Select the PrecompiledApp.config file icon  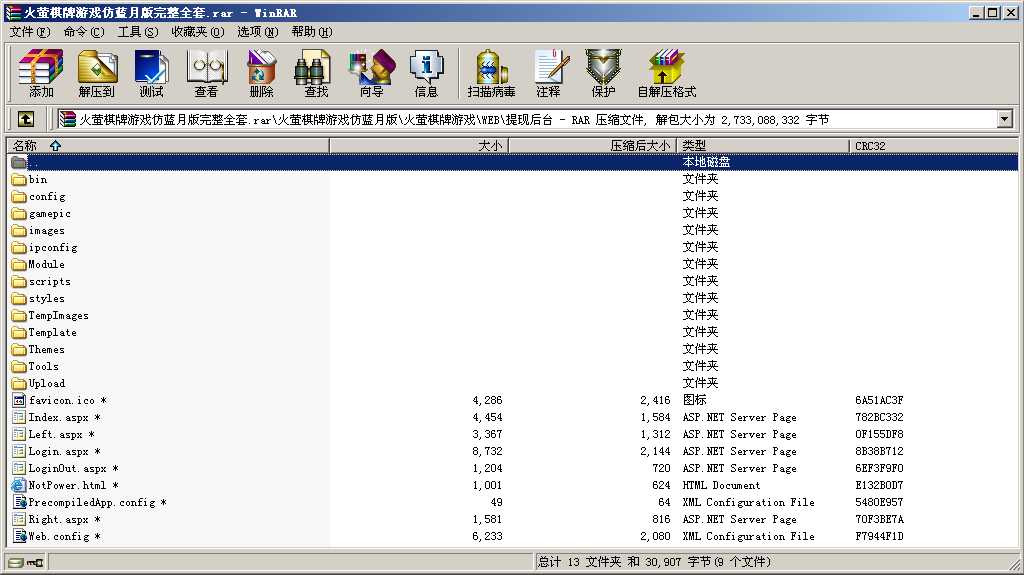coord(19,502)
